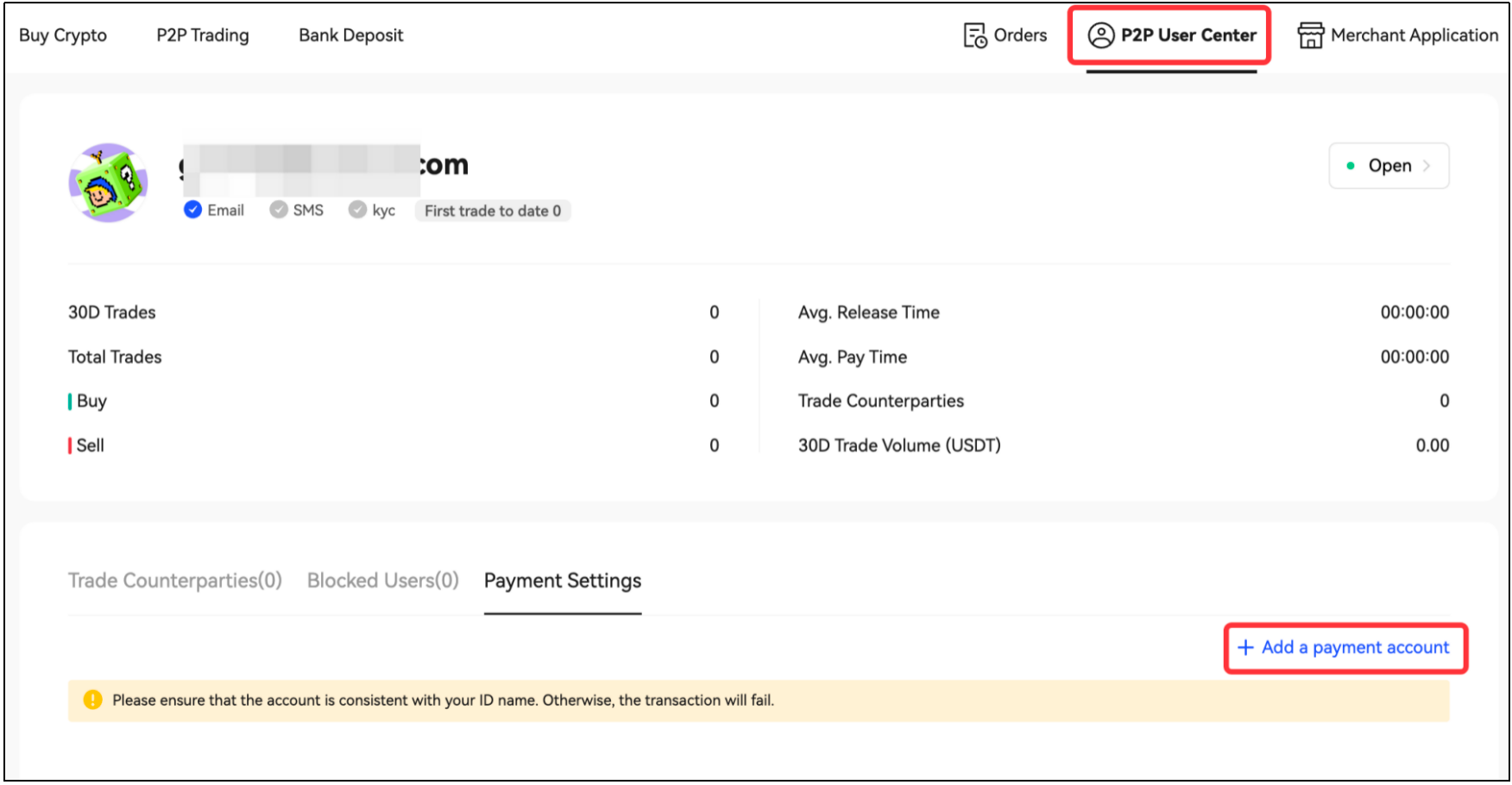This screenshot has width=1512, height=785.
Task: Go to the Bank Deposit tab
Action: click(350, 35)
